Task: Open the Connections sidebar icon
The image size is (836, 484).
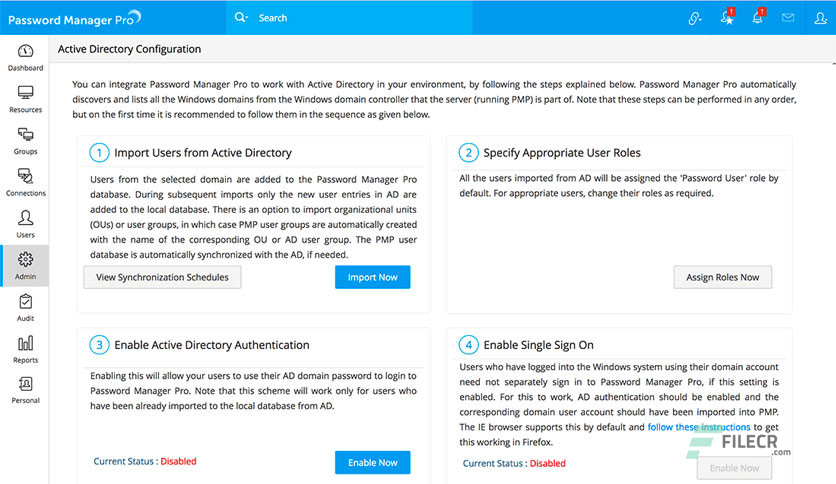Action: [25, 176]
